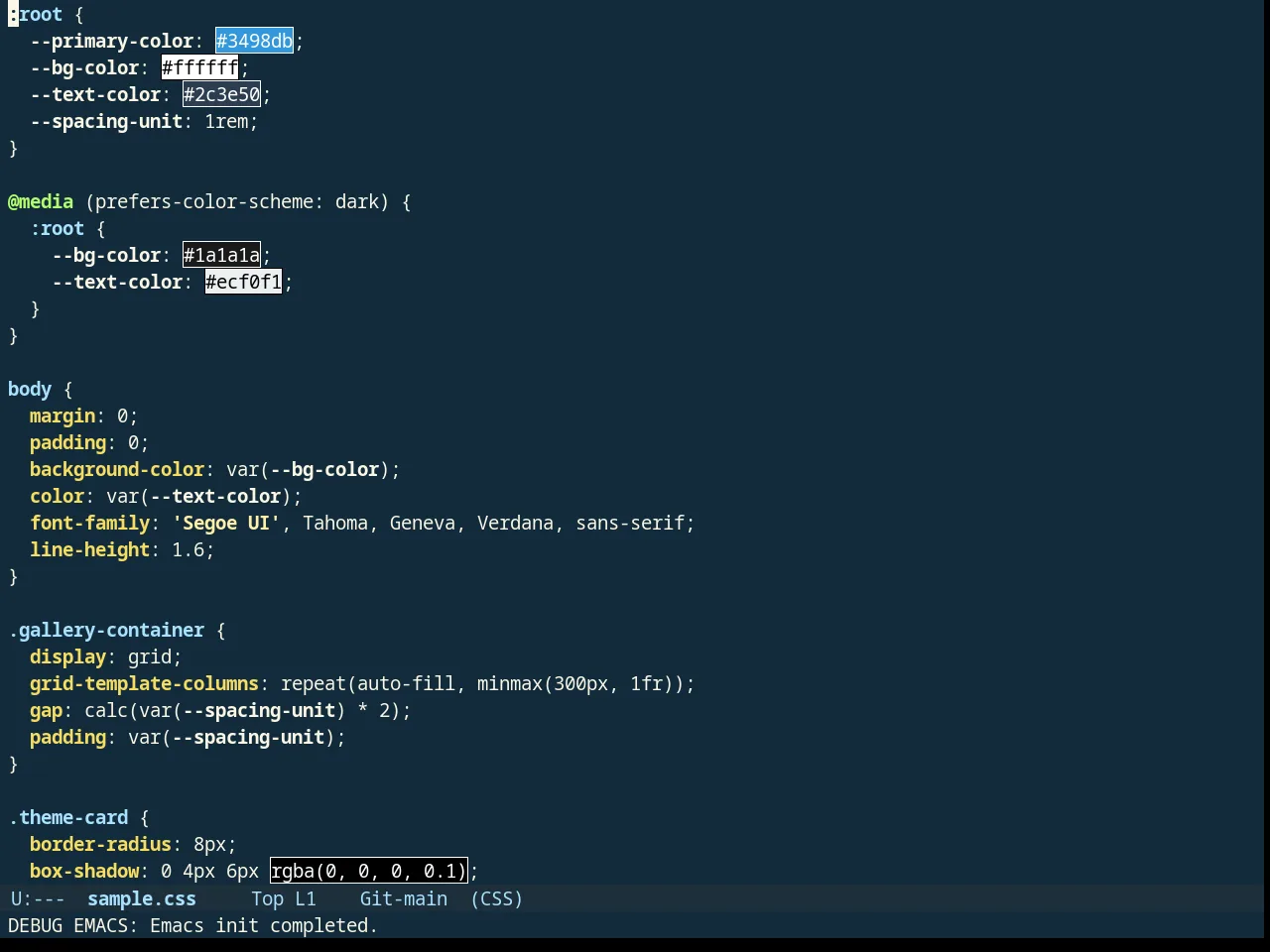Click the #ffffff background color value
Viewport: 1270px width, 952px height.
(x=199, y=67)
